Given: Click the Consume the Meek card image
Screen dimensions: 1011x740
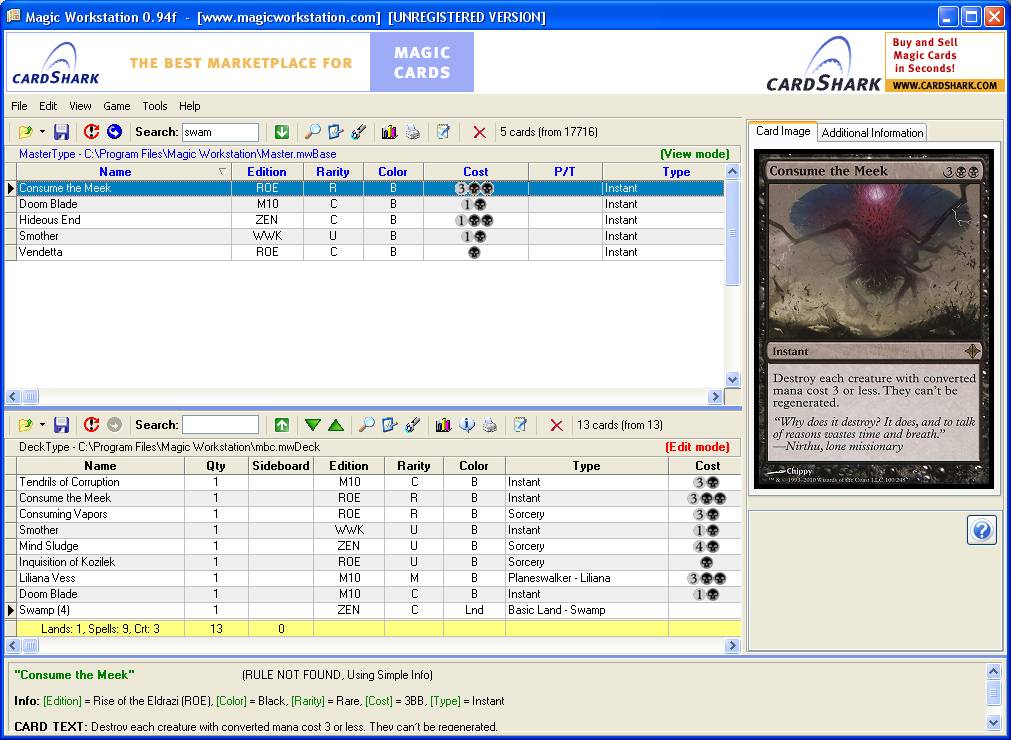Looking at the screenshot, I should pyautogui.click(x=874, y=320).
